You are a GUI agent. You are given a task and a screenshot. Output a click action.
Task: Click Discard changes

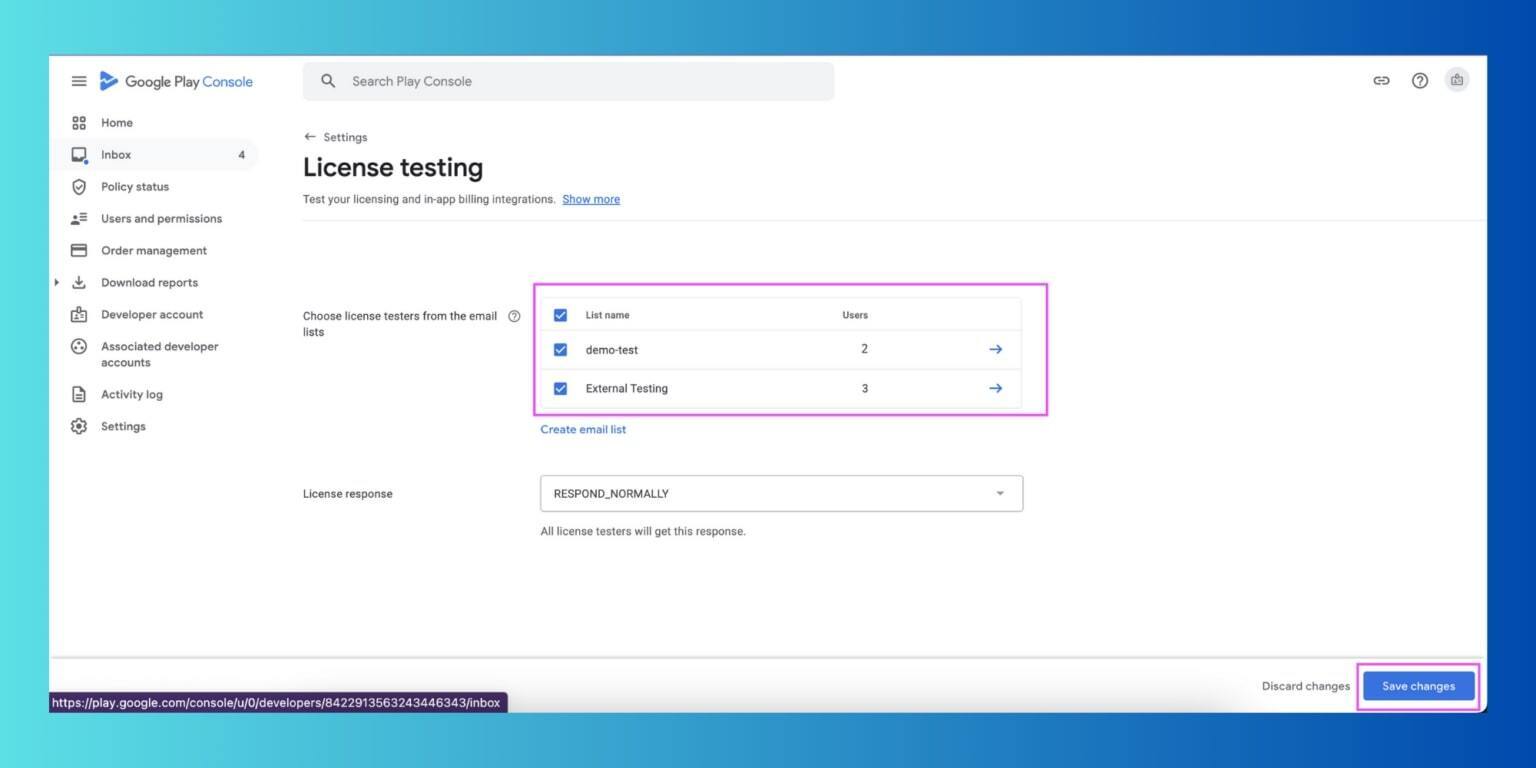(1305, 686)
